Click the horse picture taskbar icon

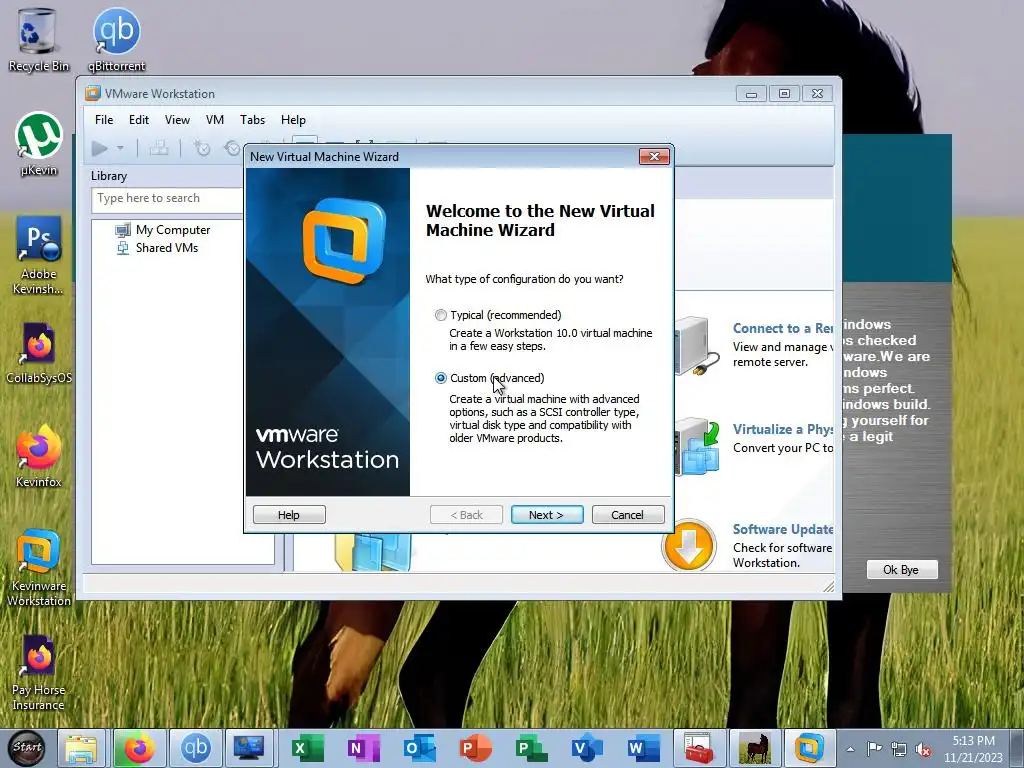tap(755, 748)
